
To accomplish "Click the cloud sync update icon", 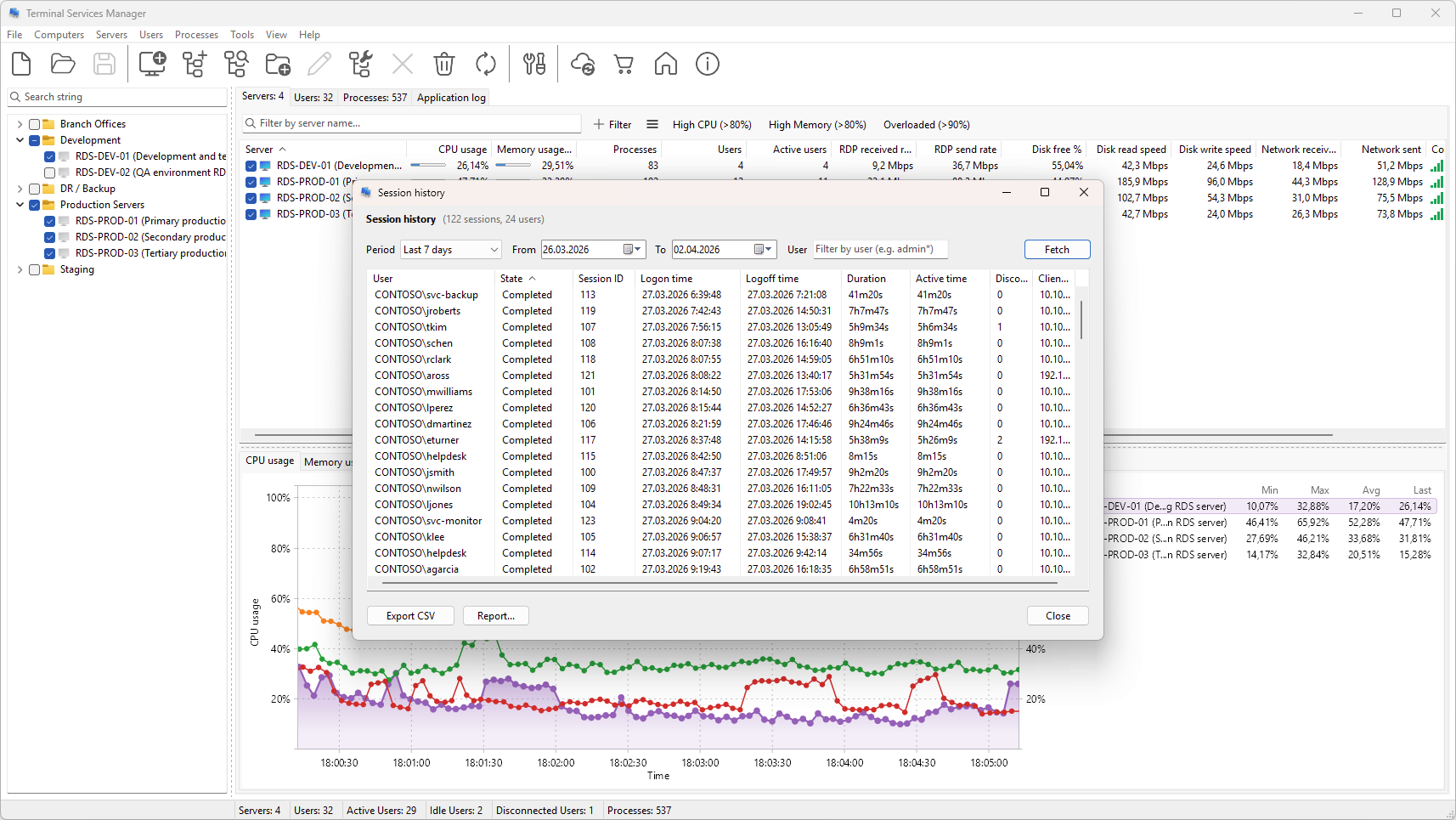I will 583,65.
